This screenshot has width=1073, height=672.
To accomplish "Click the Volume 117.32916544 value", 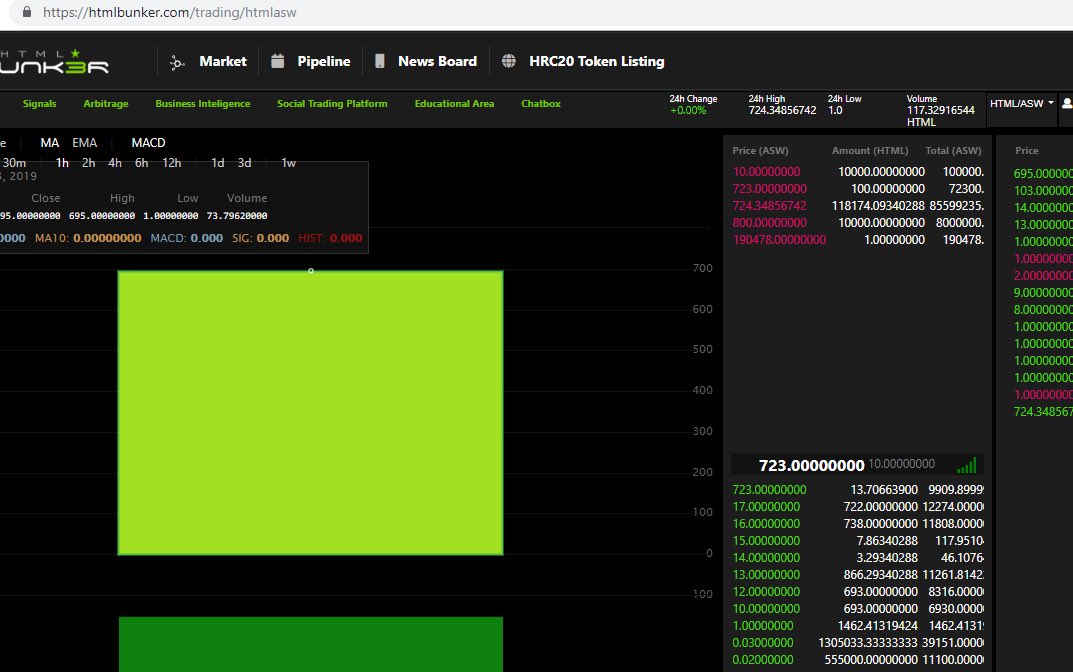I will [940, 110].
